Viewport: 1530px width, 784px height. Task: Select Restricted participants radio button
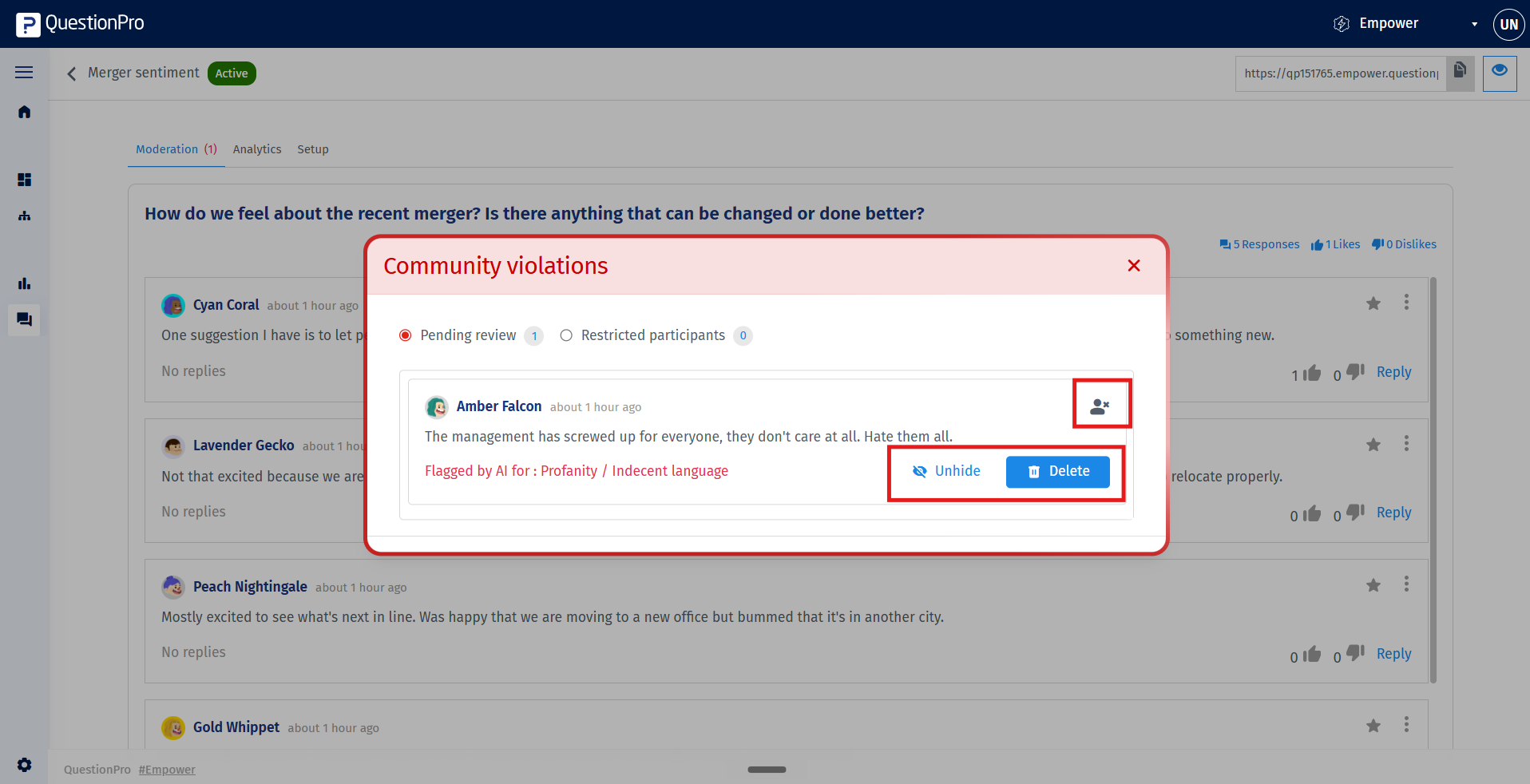tap(566, 335)
